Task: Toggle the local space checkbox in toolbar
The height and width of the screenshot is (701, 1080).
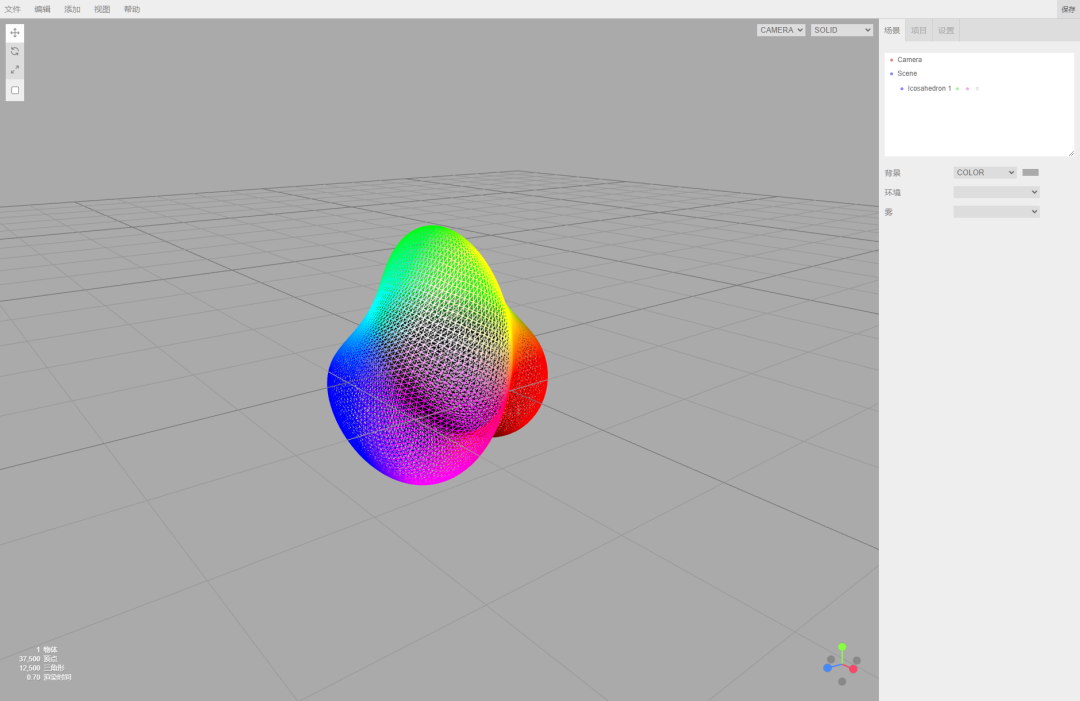Action: (x=14, y=90)
